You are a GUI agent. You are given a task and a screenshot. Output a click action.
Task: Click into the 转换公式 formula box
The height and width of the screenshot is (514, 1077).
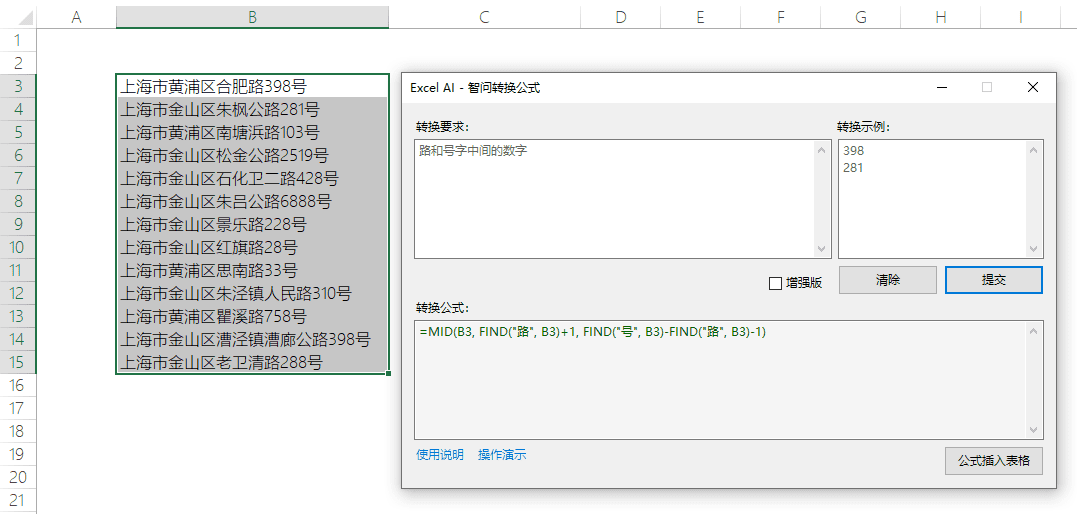coord(729,380)
